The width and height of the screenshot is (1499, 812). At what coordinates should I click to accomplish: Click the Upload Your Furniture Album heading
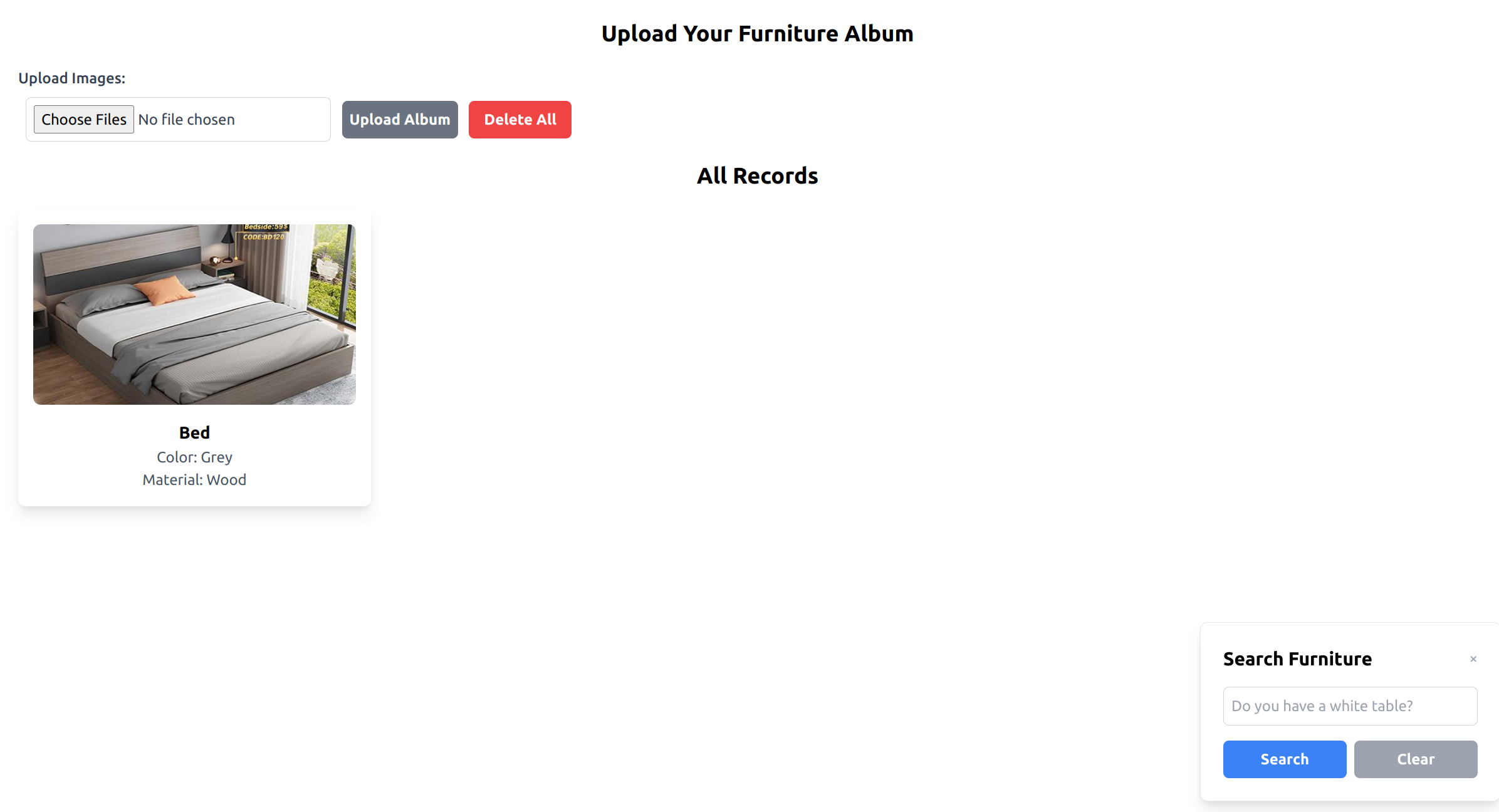pos(757,34)
